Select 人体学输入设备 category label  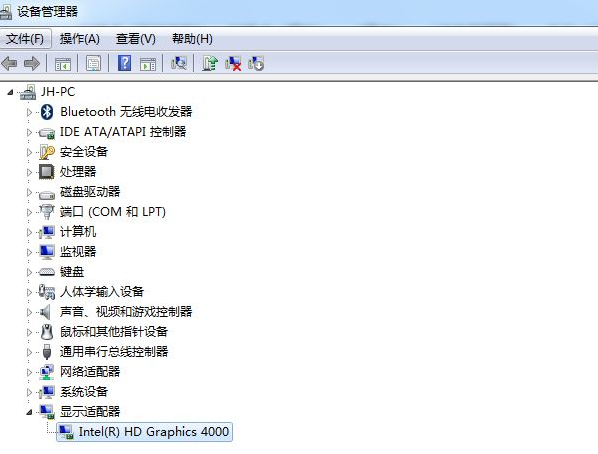pos(102,291)
